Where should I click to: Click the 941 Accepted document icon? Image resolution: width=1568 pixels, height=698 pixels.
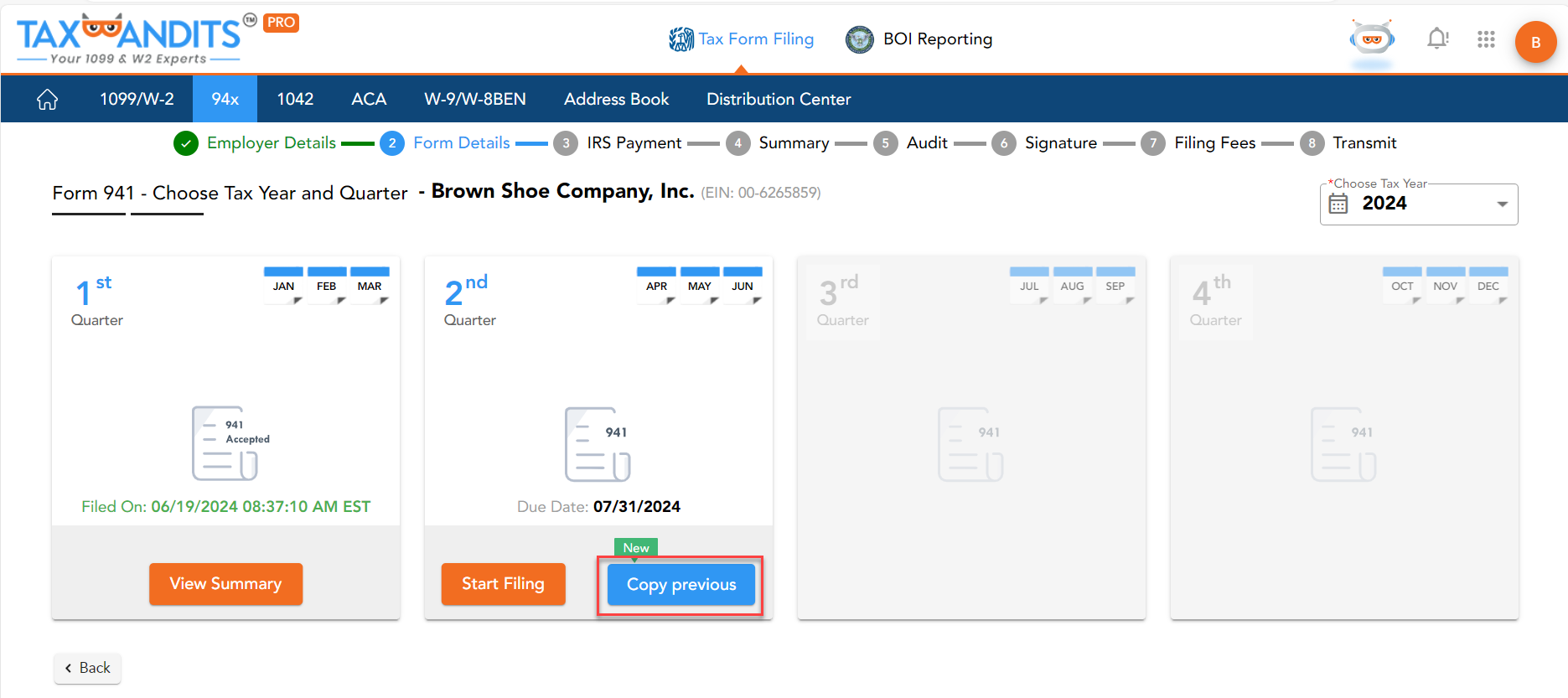tap(225, 443)
